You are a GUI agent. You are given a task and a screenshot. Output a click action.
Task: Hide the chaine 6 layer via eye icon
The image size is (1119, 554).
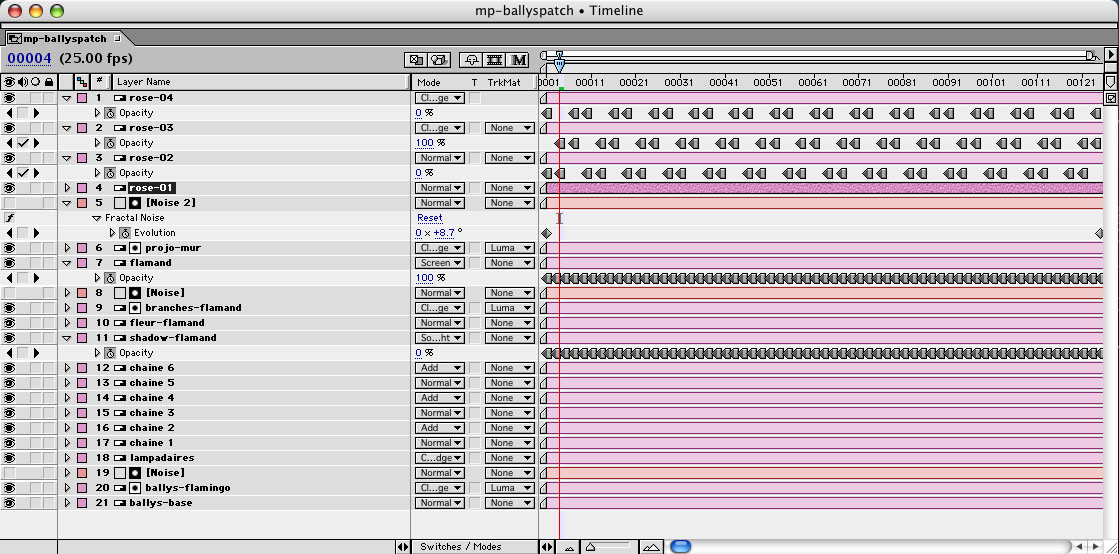pos(9,368)
